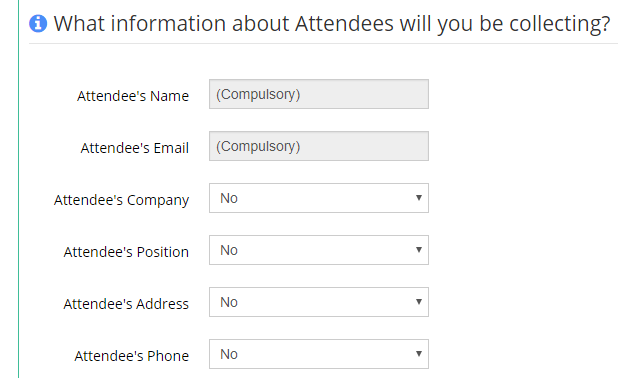Click the Attendee's Position label
This screenshot has height=378, width=618.
(x=126, y=252)
